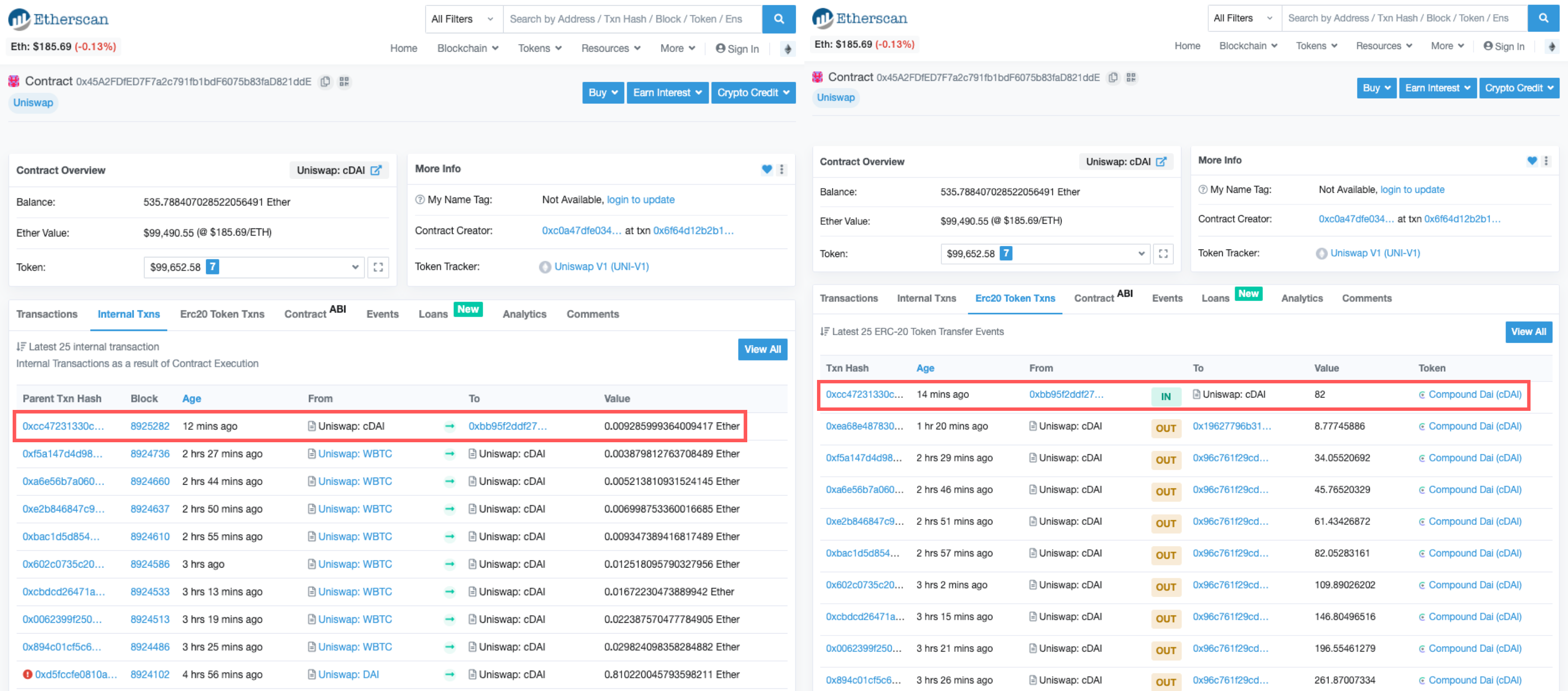This screenshot has width=1568, height=691.
Task: Click the blue heart icon in right More Info
Action: [x=1532, y=161]
